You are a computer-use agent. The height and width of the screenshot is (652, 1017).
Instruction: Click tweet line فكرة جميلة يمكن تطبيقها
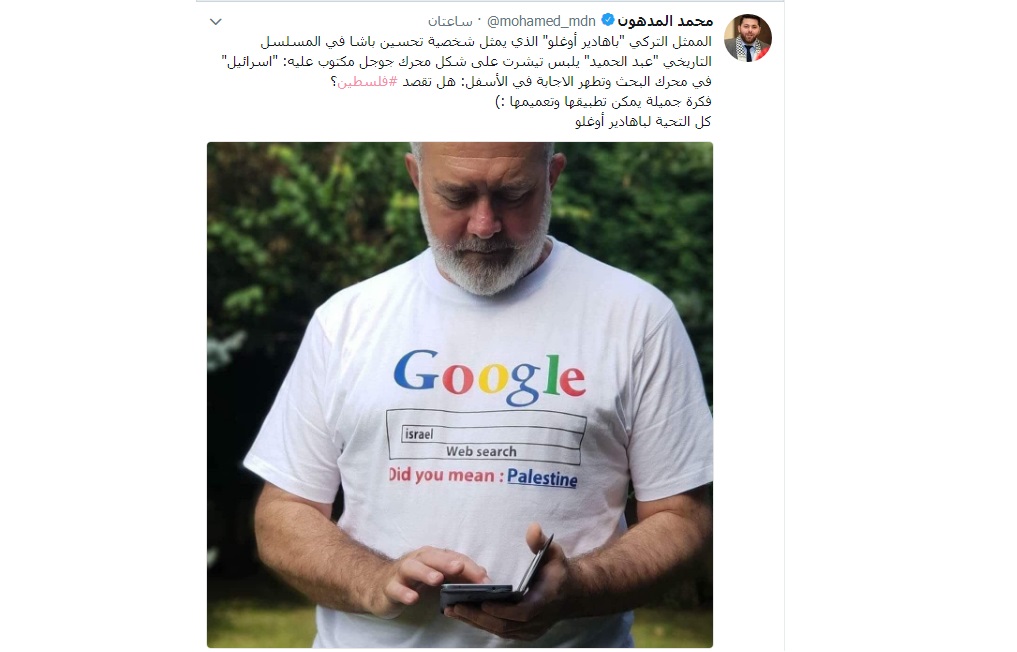[x=603, y=102]
